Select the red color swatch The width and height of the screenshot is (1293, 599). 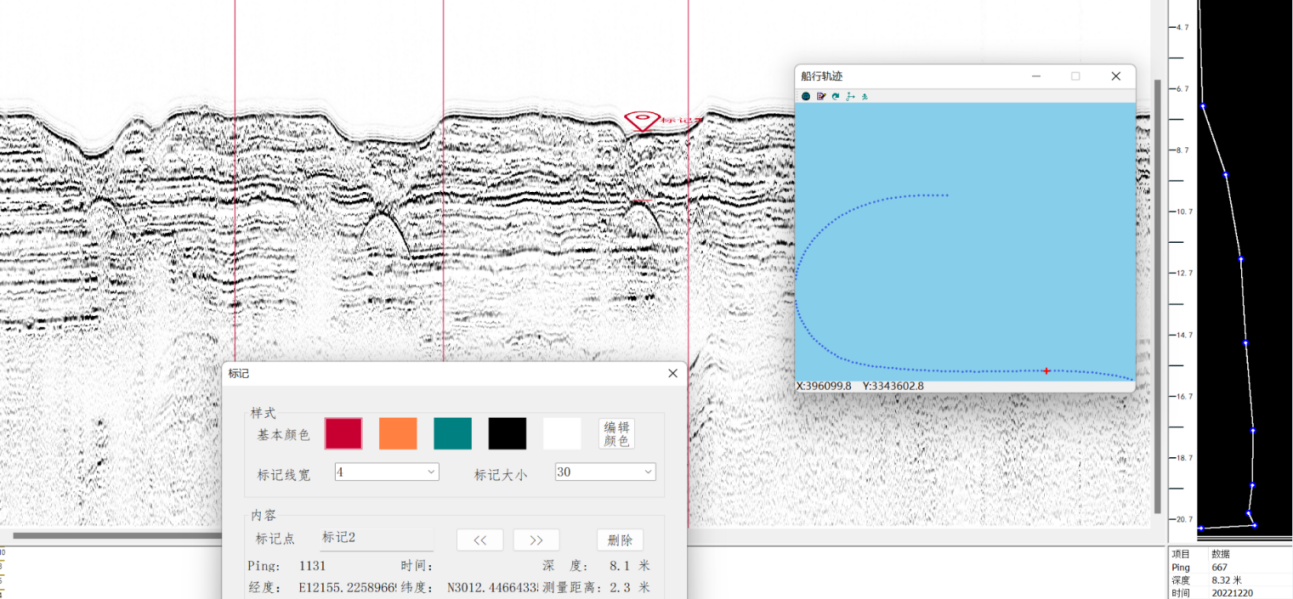coord(343,434)
